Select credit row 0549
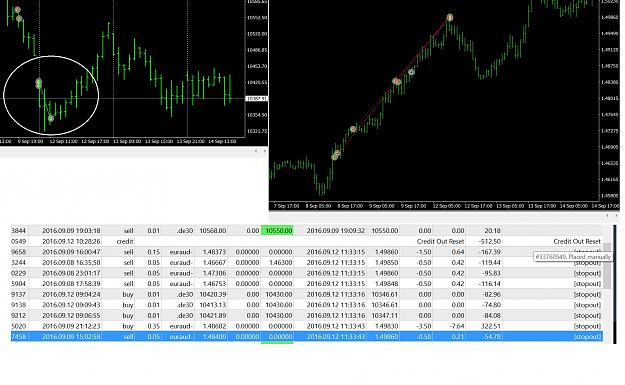The image size is (625, 385). point(307,241)
